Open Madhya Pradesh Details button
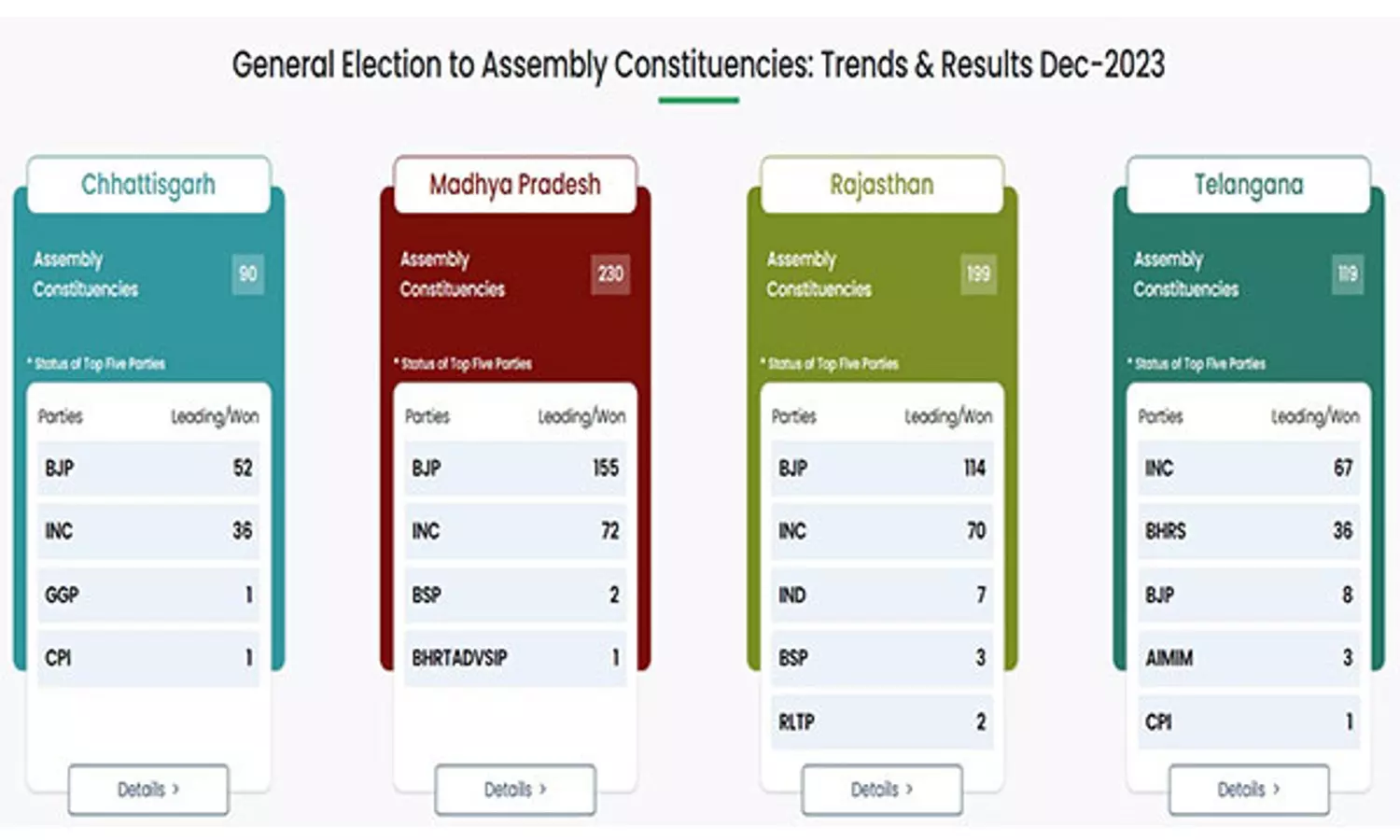The image size is (1400, 840). pos(515,790)
